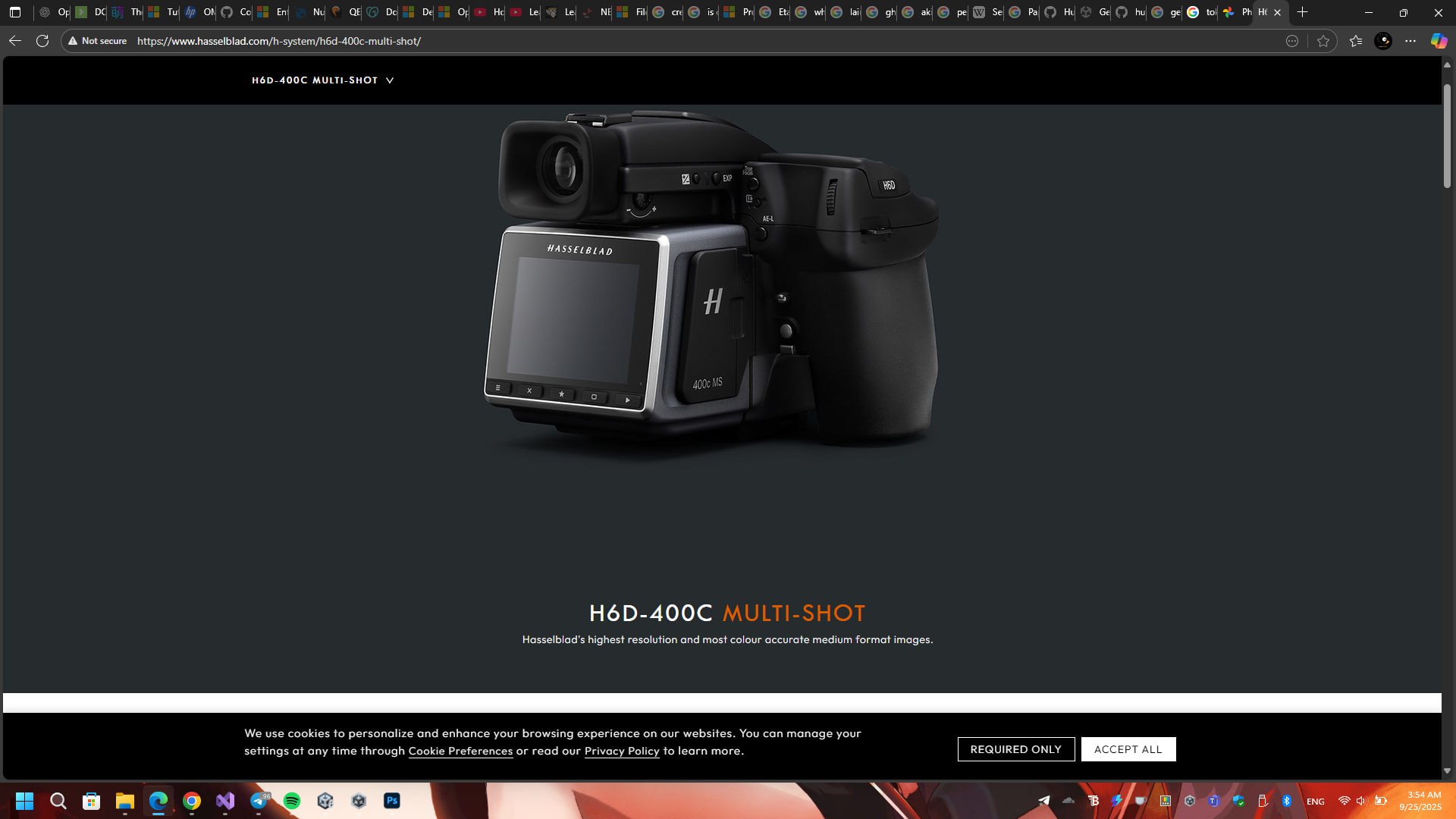Click the browser profile avatar
Viewport: 1456px width, 819px height.
(1383, 41)
